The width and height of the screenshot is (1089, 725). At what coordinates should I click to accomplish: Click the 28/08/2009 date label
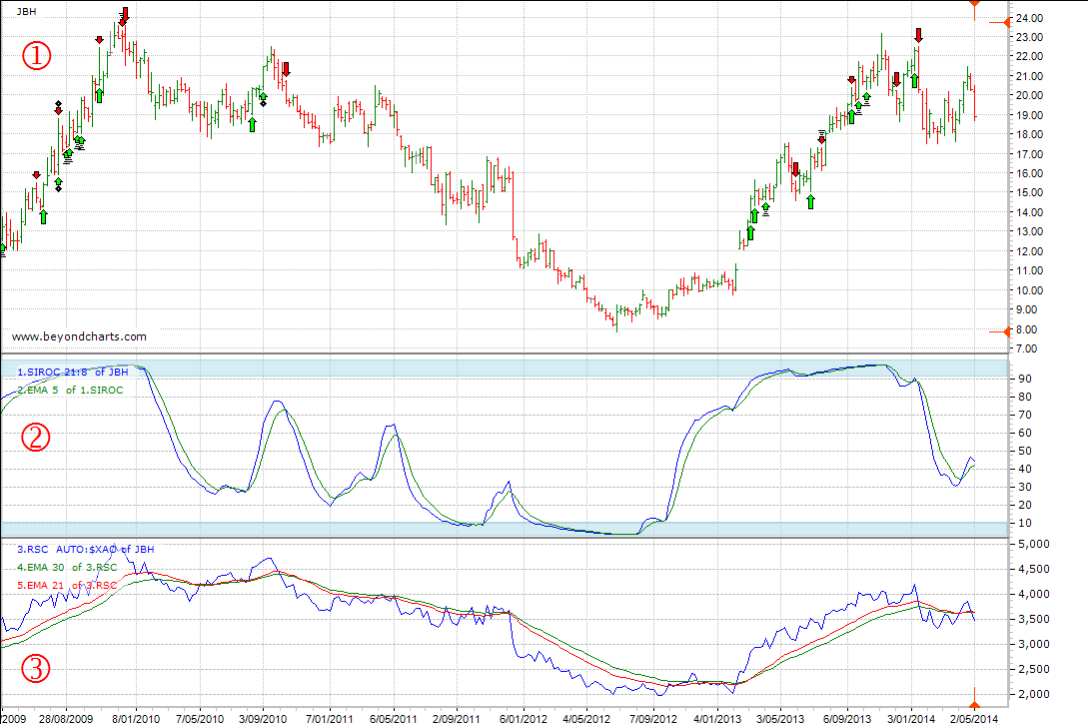coord(66,719)
